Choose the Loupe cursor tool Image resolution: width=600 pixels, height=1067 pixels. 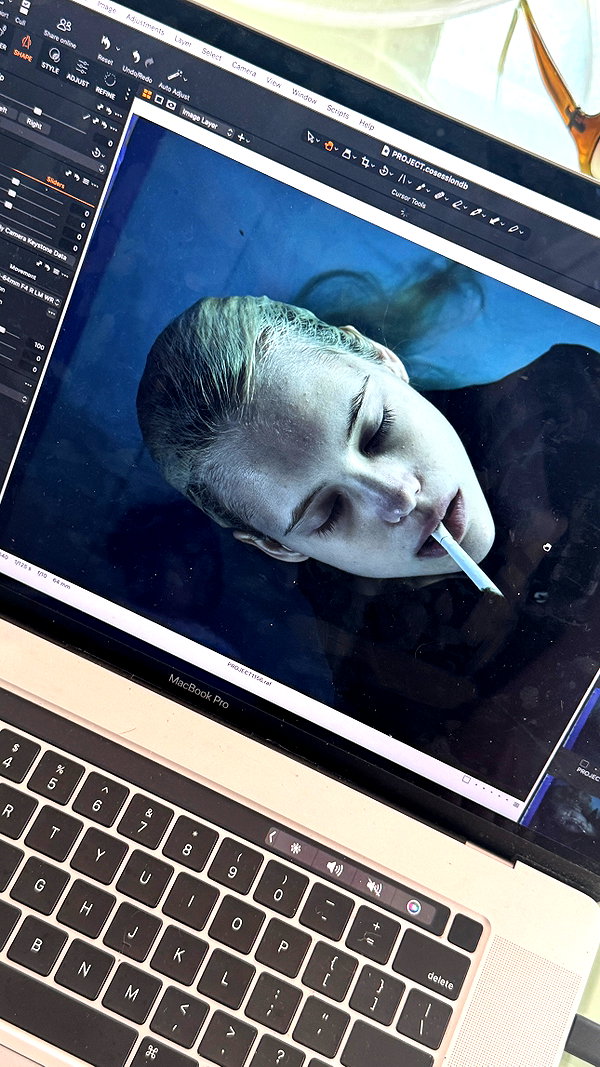346,153
